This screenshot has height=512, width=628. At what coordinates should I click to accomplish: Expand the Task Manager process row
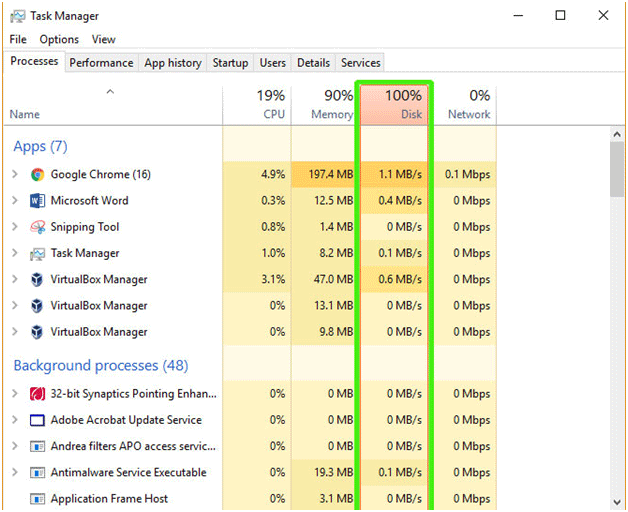pyautogui.click(x=15, y=253)
